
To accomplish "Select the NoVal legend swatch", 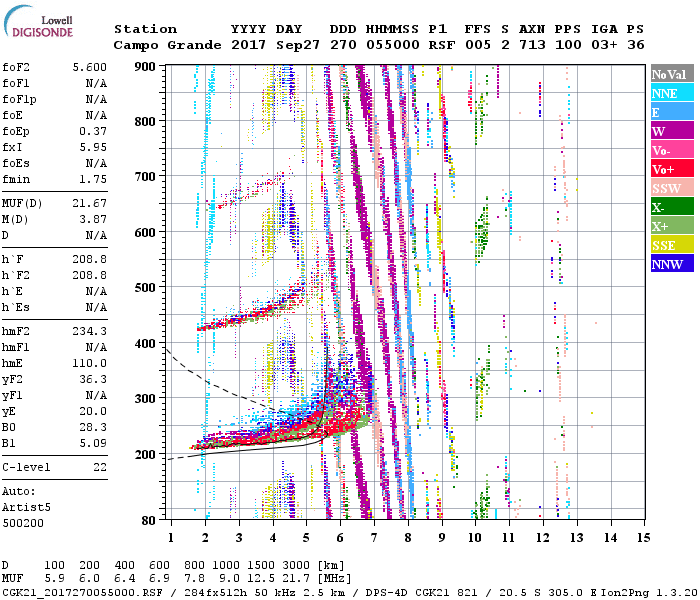I will [x=671, y=74].
